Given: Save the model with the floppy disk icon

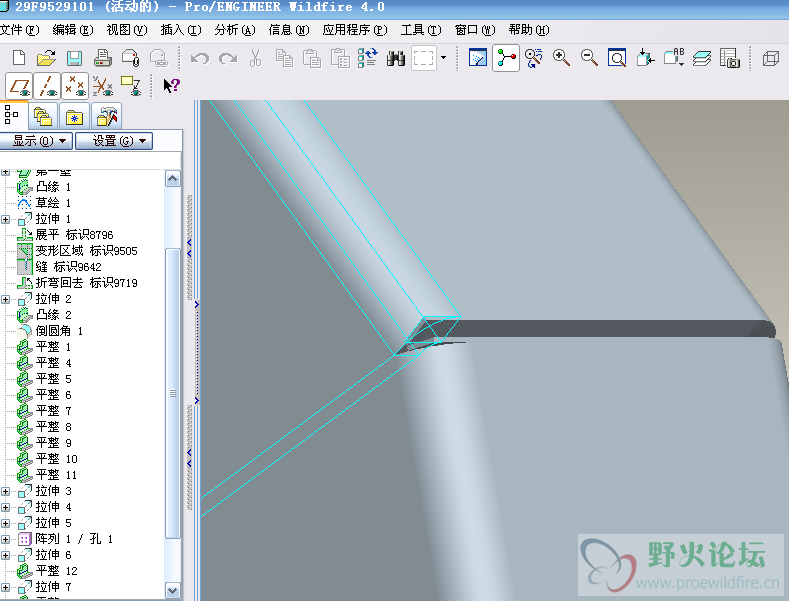Looking at the screenshot, I should pyautogui.click(x=74, y=58).
